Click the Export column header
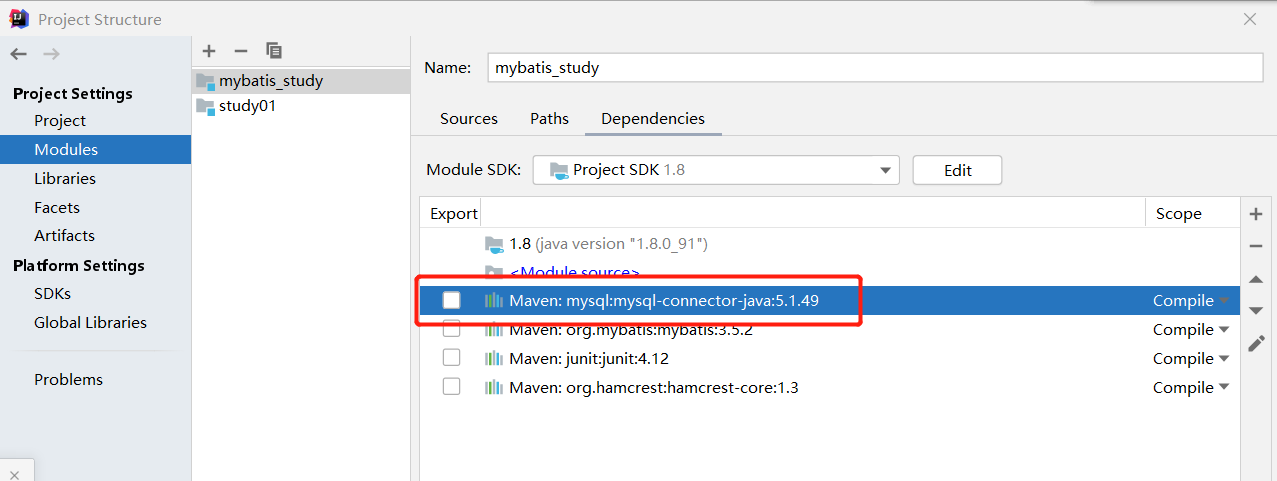This screenshot has width=1277, height=481. [454, 213]
